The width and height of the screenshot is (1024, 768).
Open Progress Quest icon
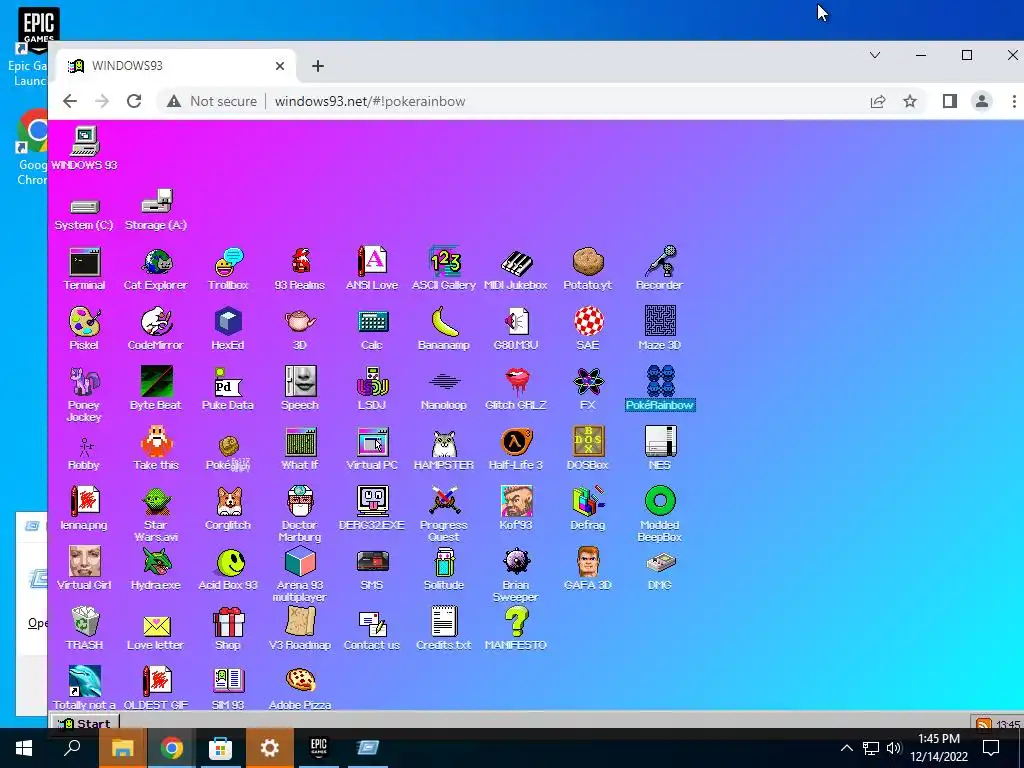tap(444, 502)
